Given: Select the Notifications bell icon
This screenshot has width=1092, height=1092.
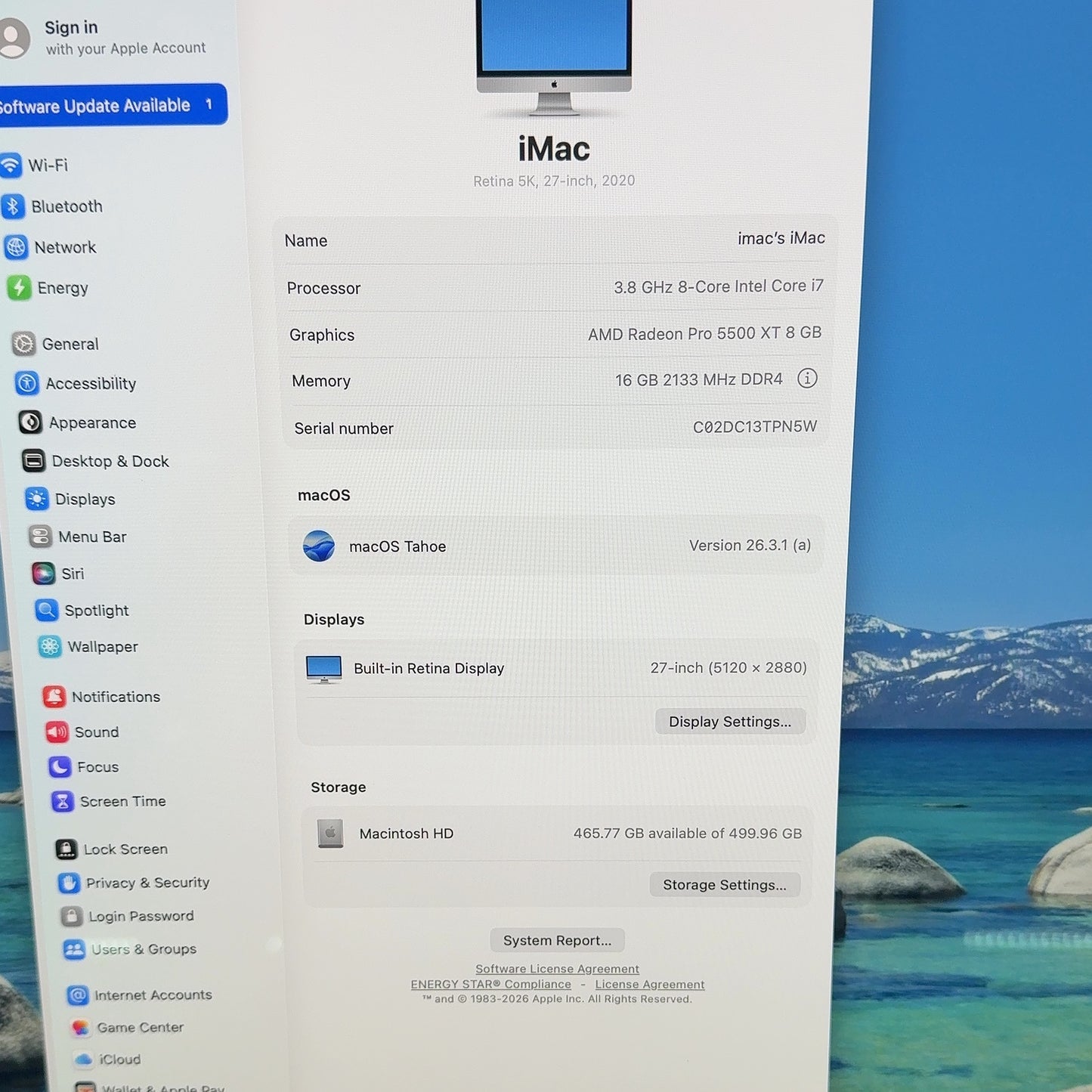Looking at the screenshot, I should [54, 696].
